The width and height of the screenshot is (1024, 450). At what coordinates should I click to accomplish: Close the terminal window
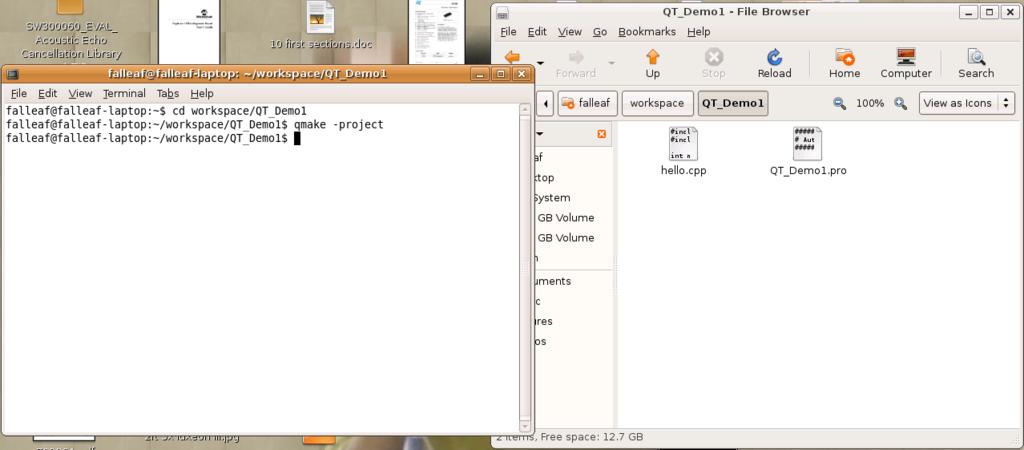(x=521, y=74)
